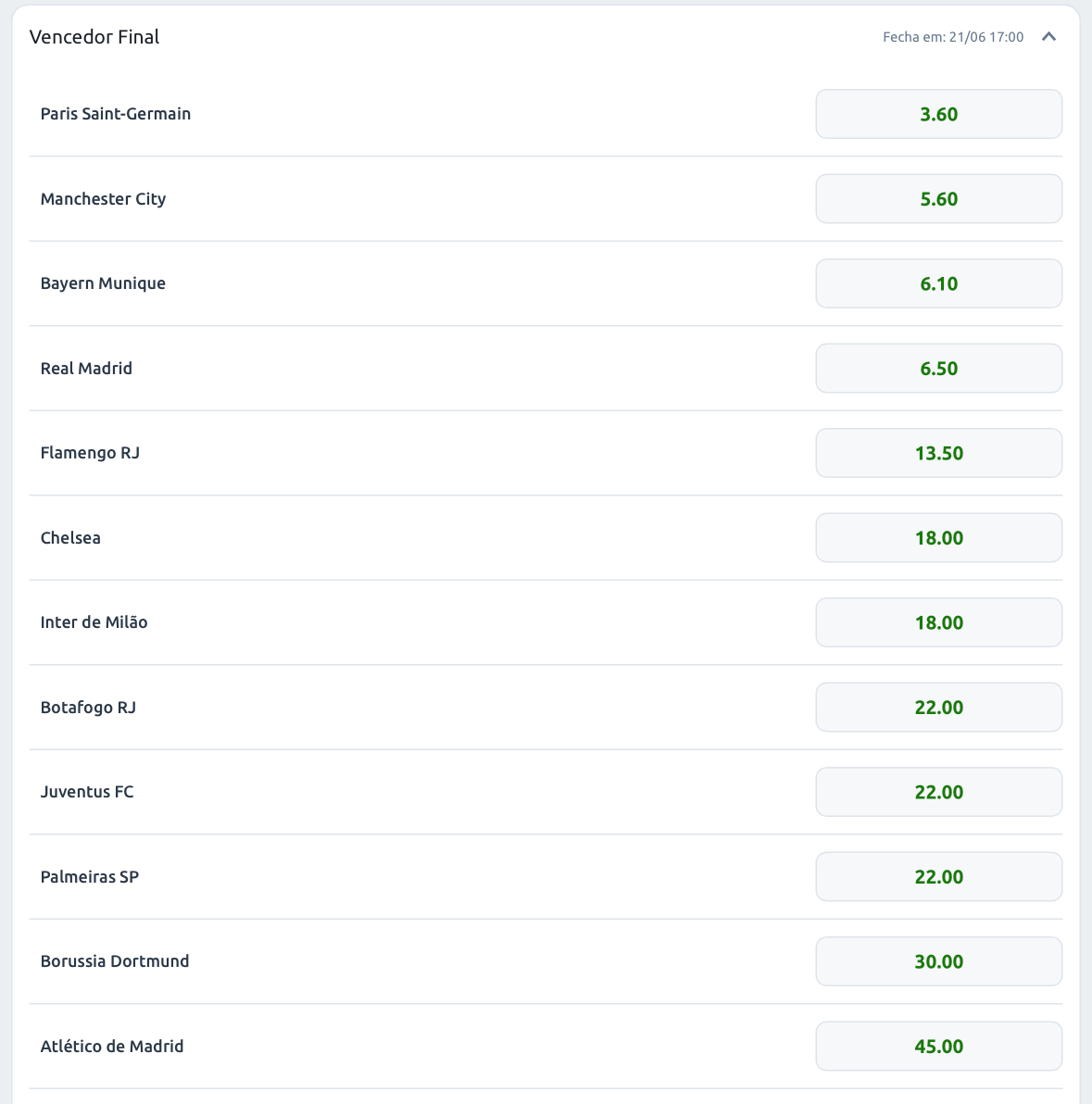The image size is (1092, 1104).
Task: Click the Paris Saint-Germain team name
Action: point(116,114)
